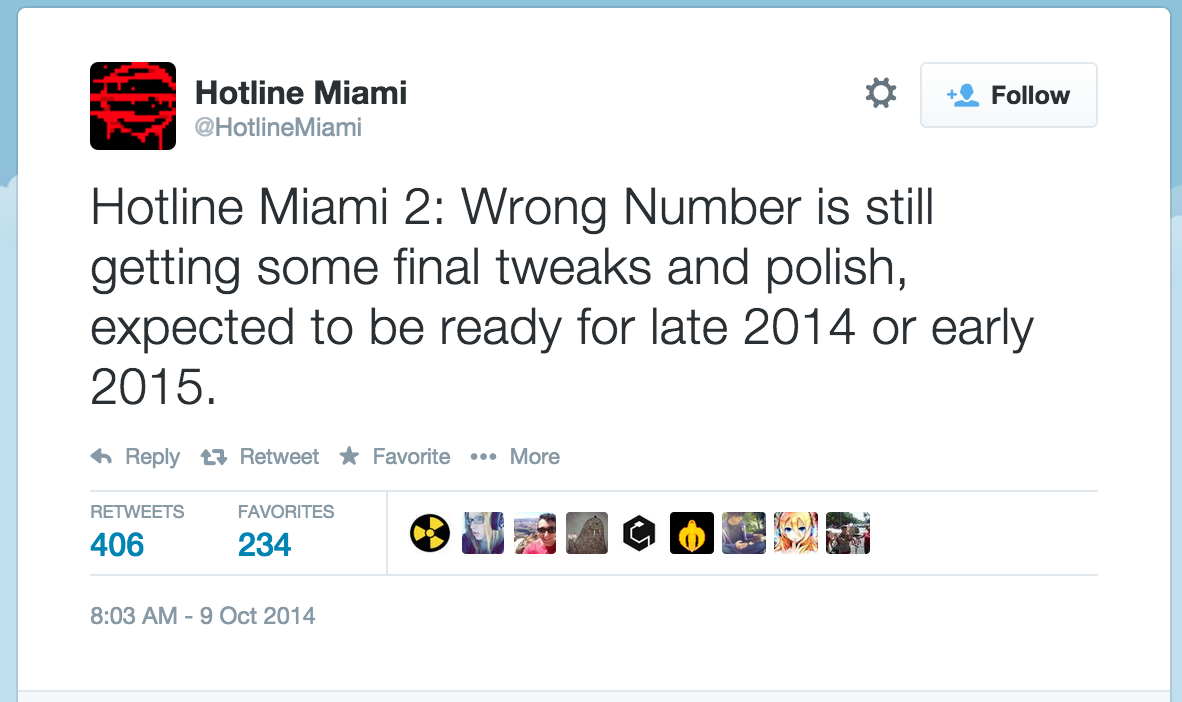
Task: Open the @HotlineMiami handle link
Action: click(278, 128)
